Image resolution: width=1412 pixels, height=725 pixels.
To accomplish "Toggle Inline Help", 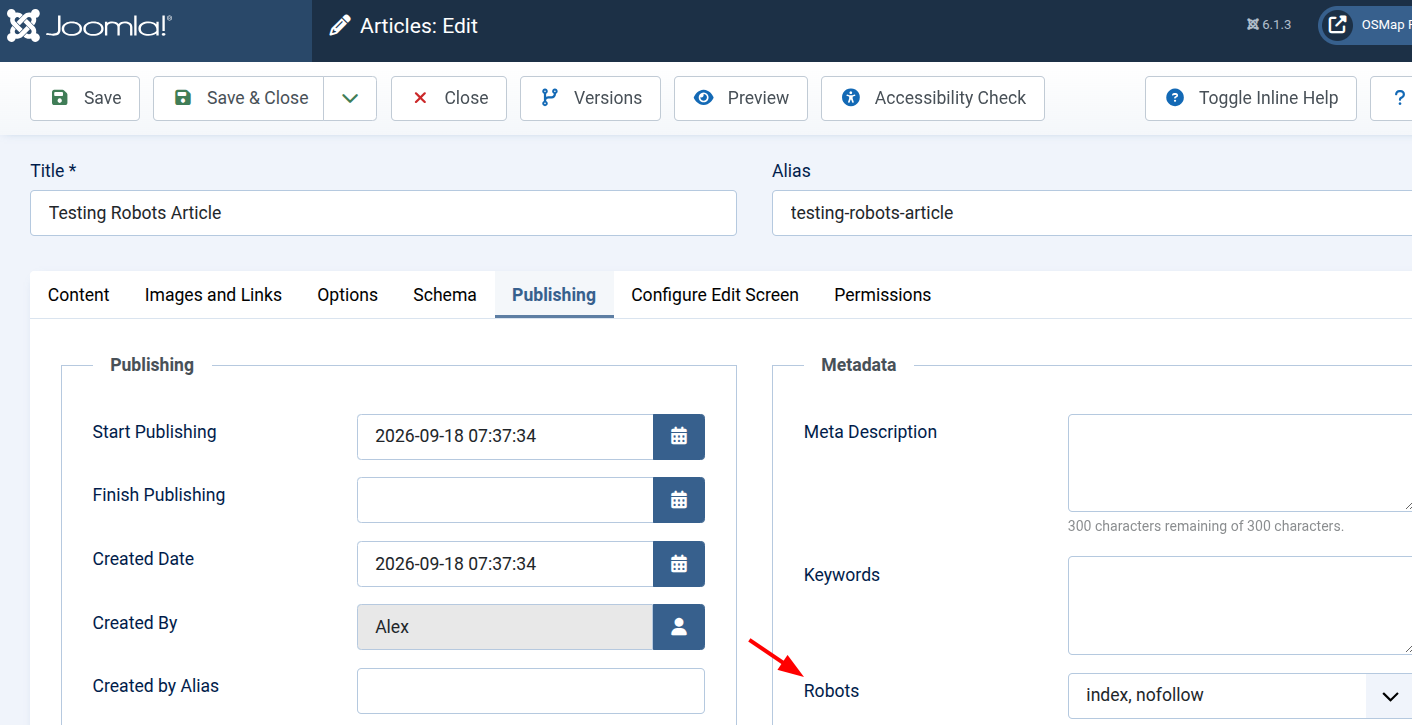I will point(1251,98).
